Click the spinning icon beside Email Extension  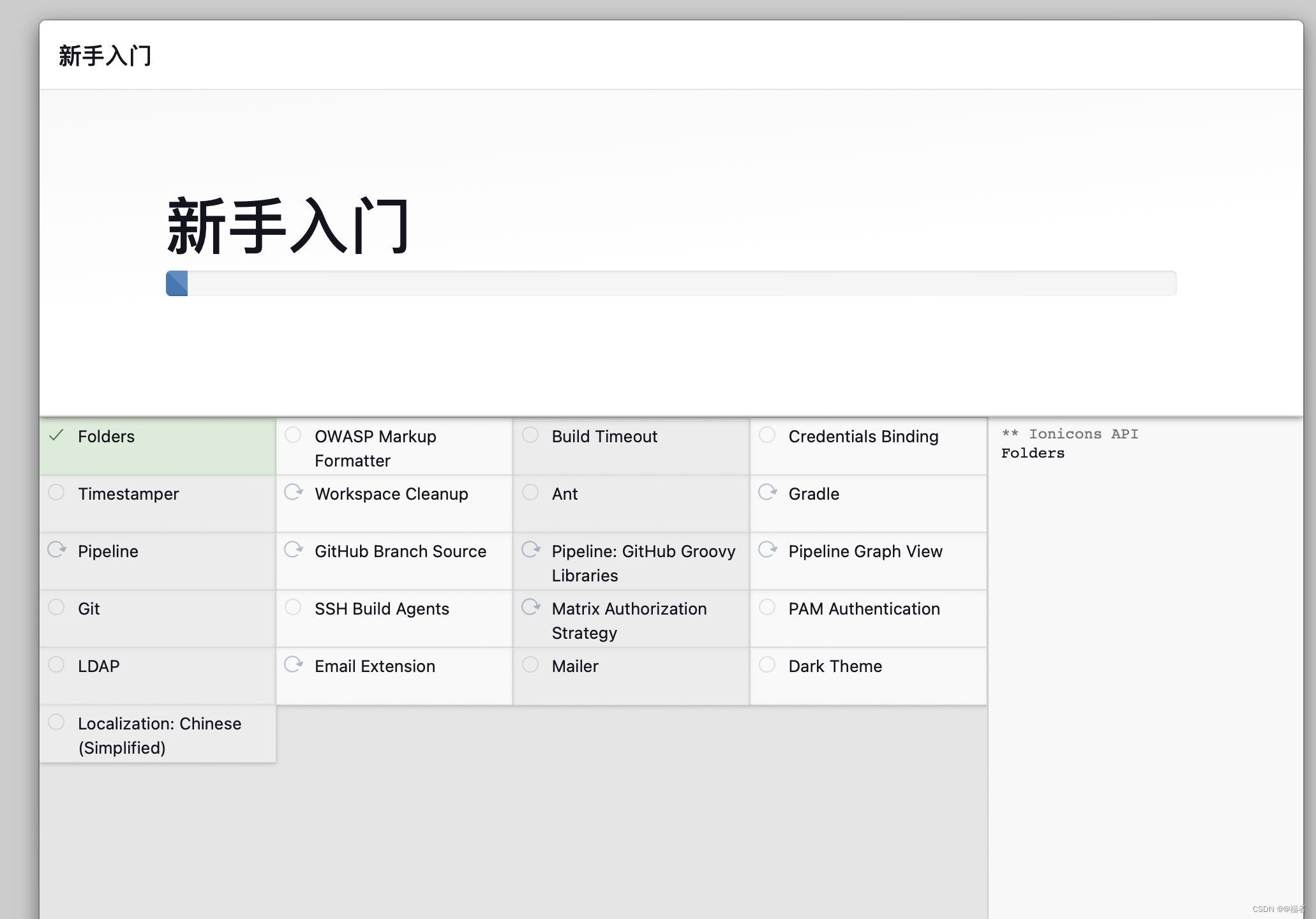click(x=294, y=664)
